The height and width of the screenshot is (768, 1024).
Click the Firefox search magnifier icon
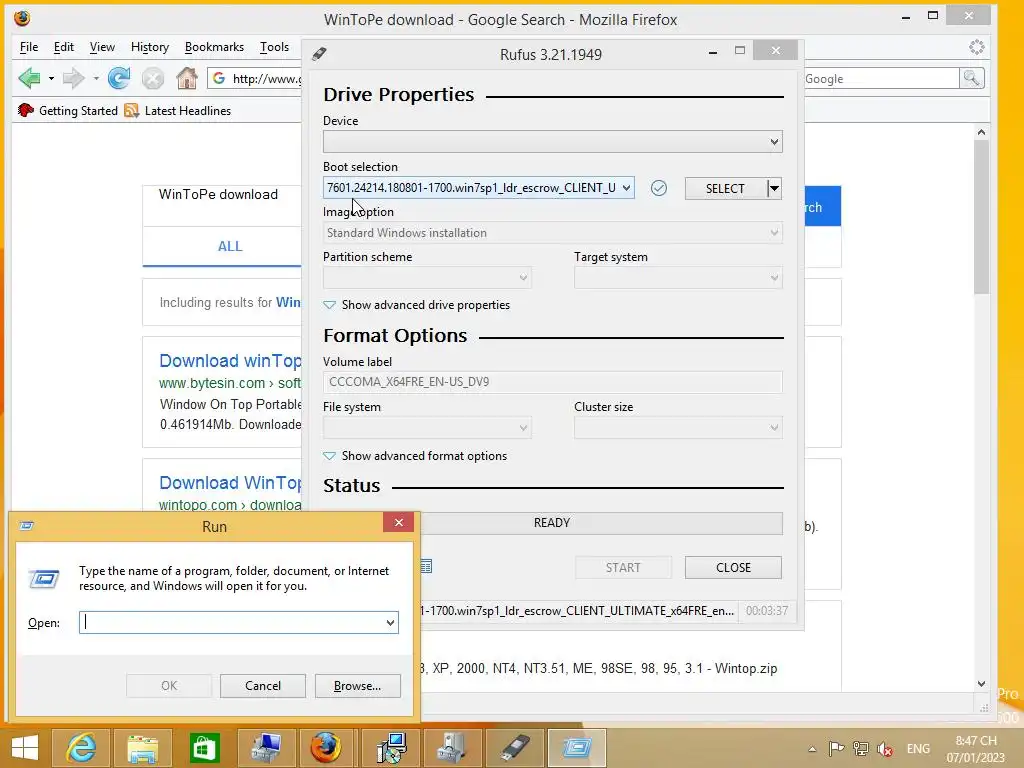tap(971, 78)
